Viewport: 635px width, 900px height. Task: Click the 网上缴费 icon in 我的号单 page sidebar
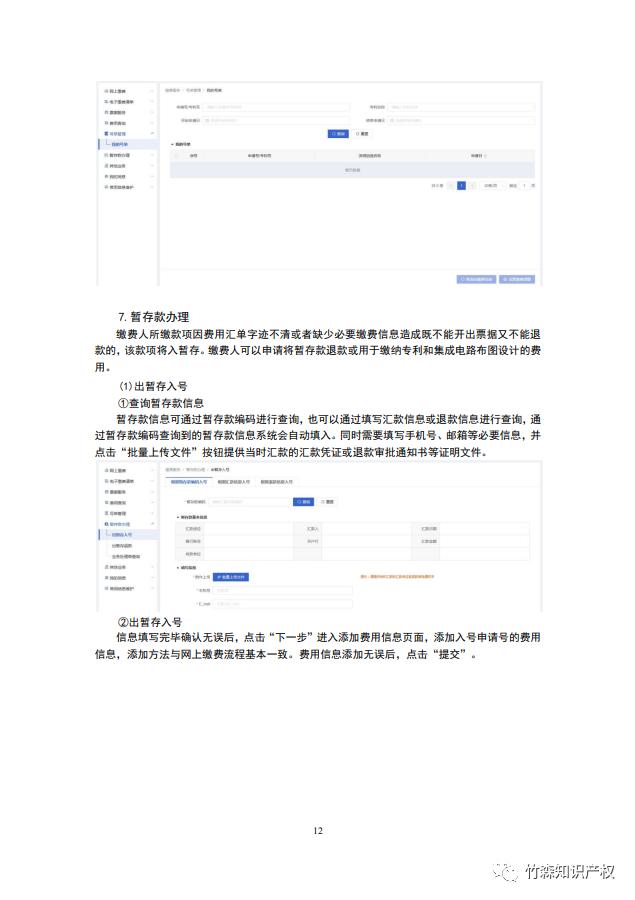[106, 91]
